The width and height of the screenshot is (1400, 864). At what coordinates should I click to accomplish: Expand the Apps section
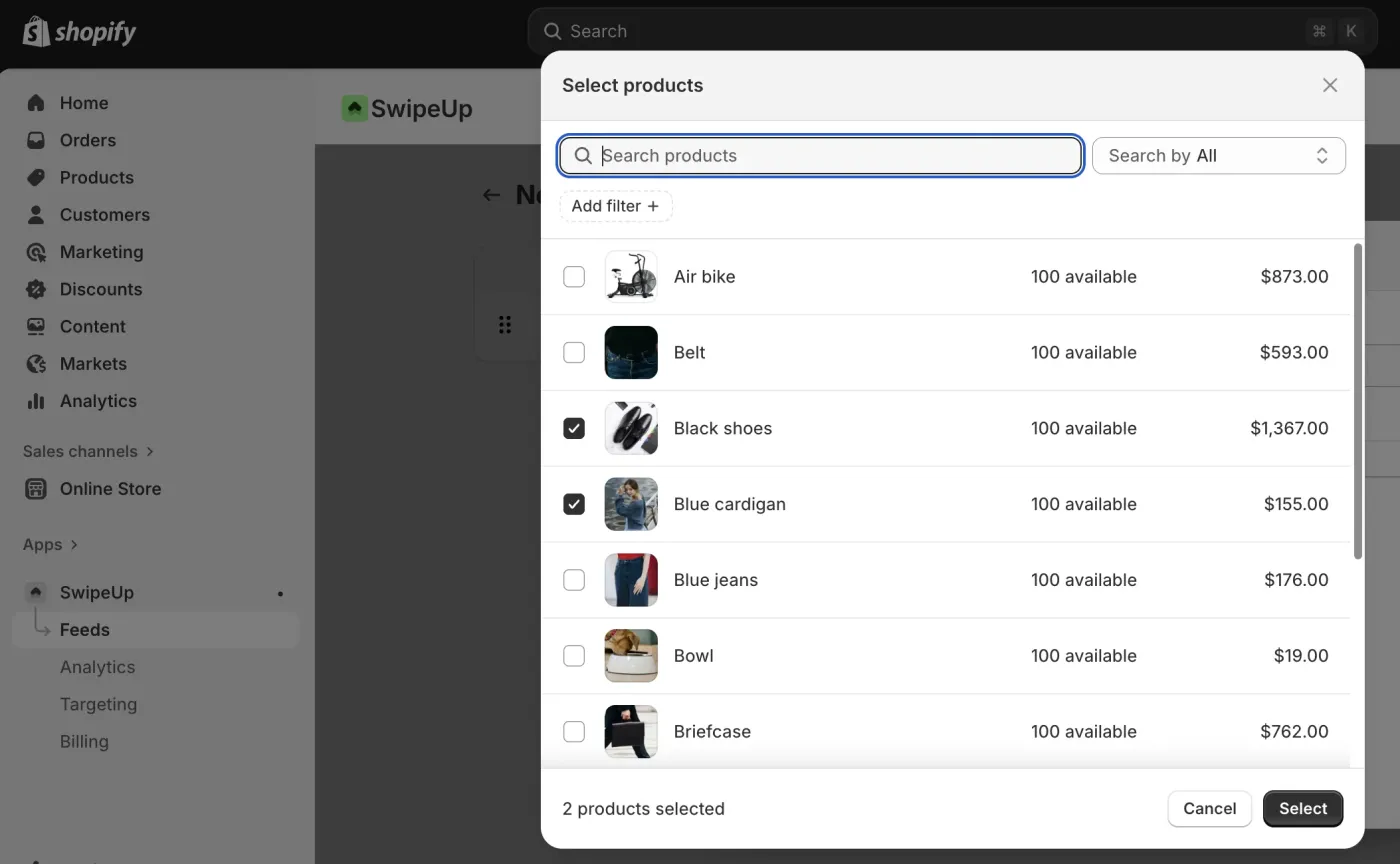[50, 544]
